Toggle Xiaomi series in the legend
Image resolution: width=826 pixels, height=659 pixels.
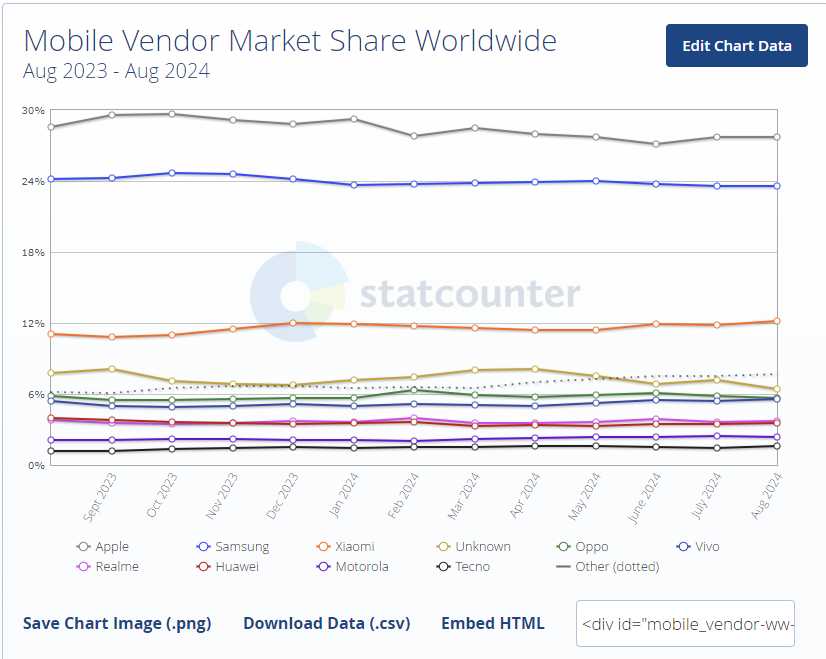(346, 547)
